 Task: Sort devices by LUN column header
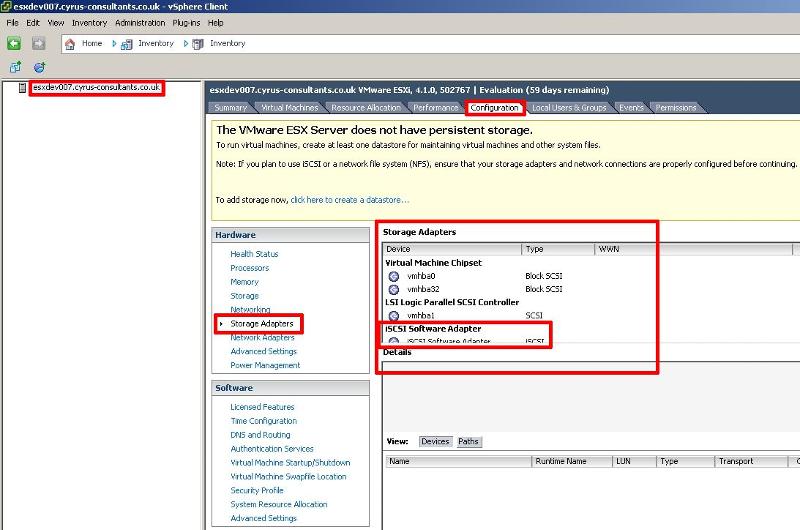(x=634, y=462)
